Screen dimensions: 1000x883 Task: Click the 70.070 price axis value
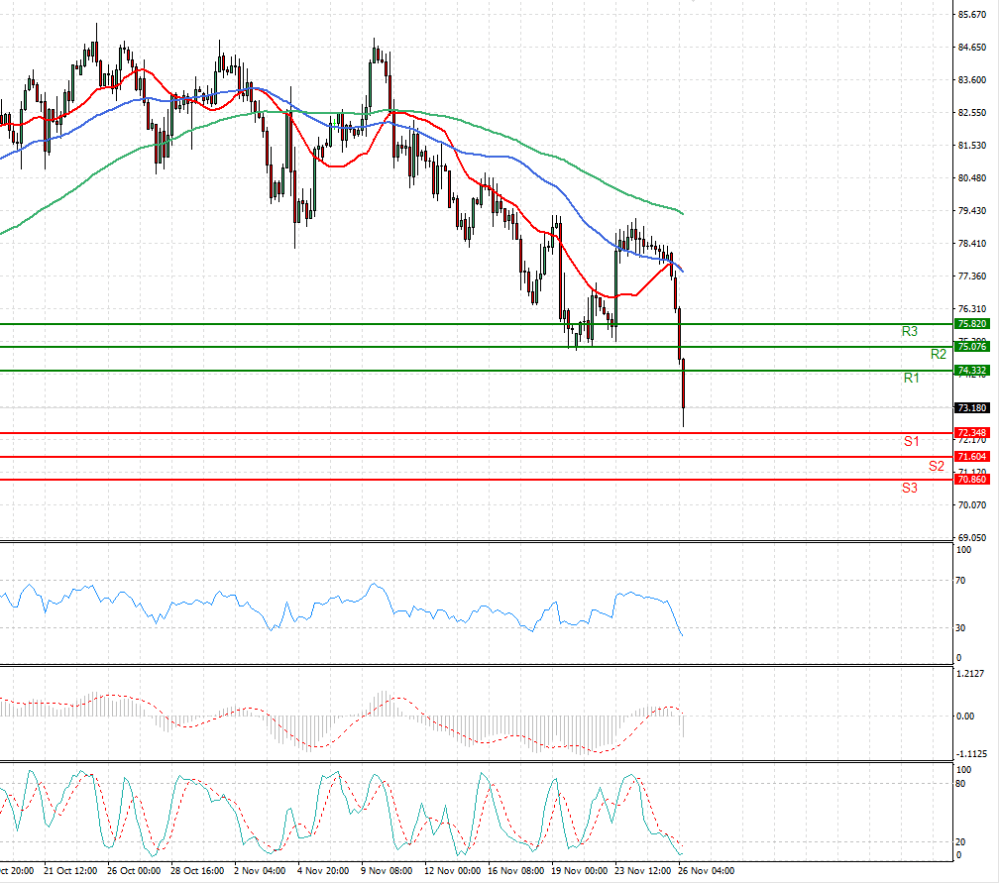pyautogui.click(x=972, y=505)
